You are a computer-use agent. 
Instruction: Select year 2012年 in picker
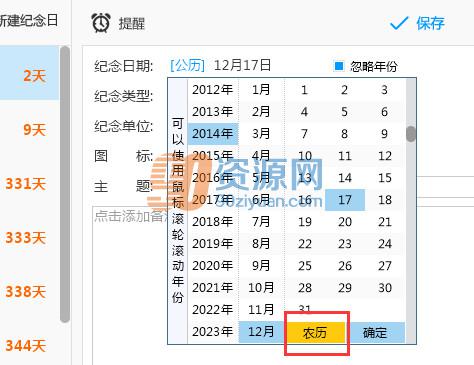pos(213,90)
